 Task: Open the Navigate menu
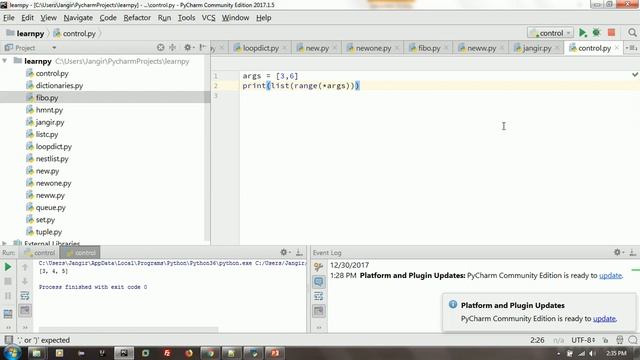[78, 18]
